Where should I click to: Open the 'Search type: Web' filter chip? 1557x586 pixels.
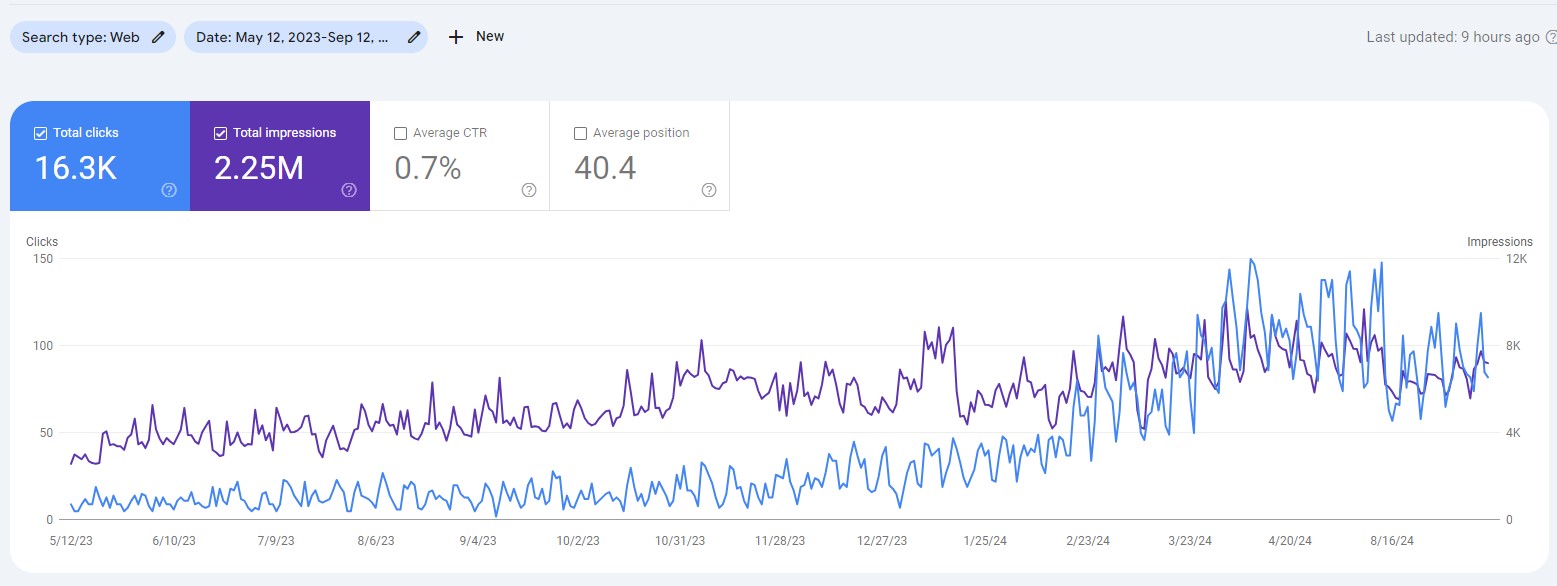(81, 37)
